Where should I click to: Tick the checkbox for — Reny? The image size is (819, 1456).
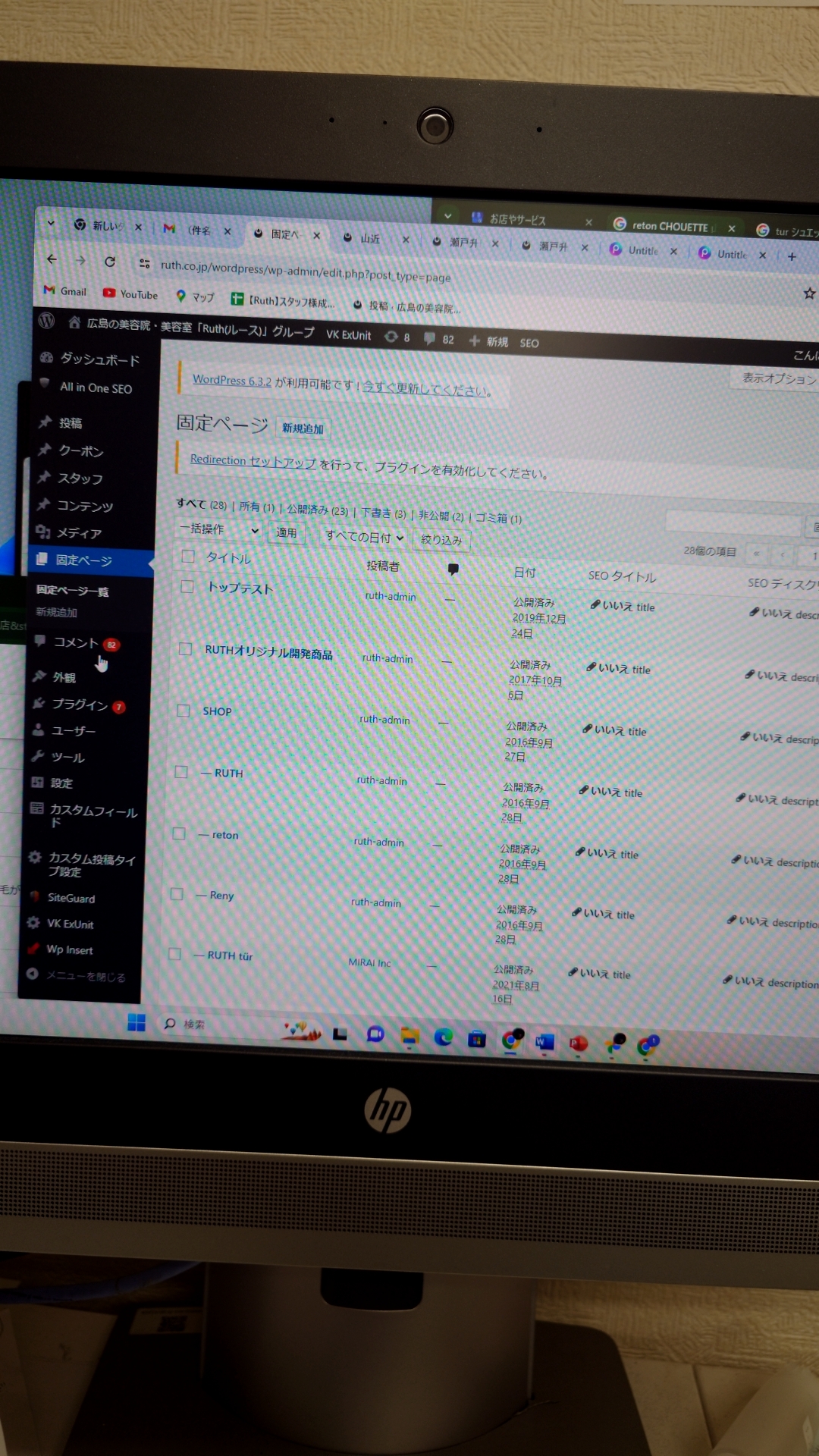177,893
